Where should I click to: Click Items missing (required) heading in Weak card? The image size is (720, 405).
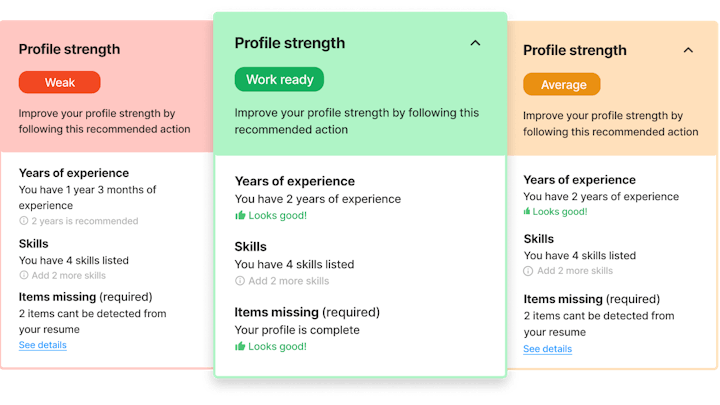point(85,297)
